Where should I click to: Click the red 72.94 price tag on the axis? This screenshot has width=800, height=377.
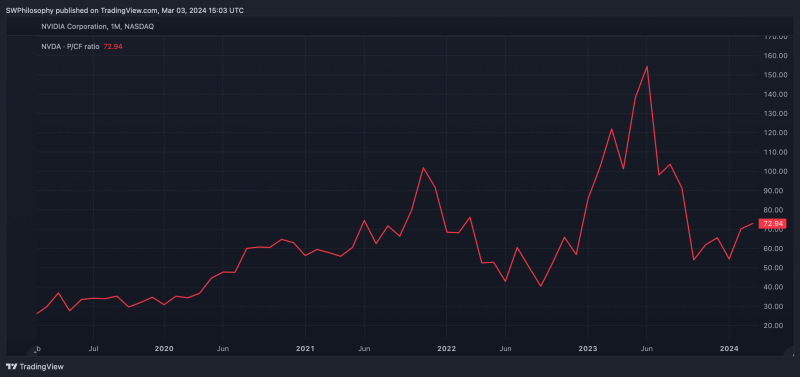tap(772, 223)
